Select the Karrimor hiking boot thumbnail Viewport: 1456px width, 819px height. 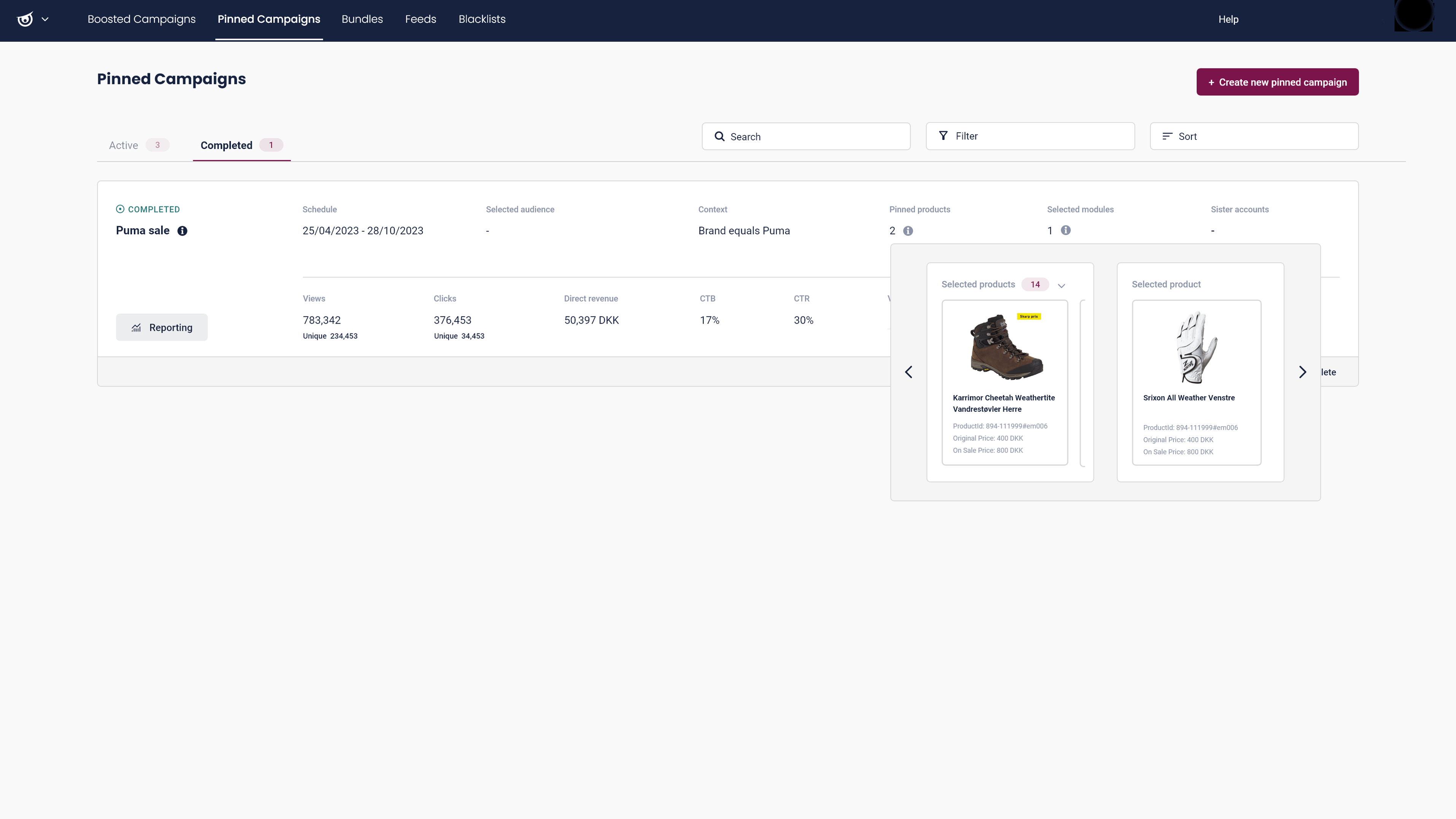(1004, 346)
